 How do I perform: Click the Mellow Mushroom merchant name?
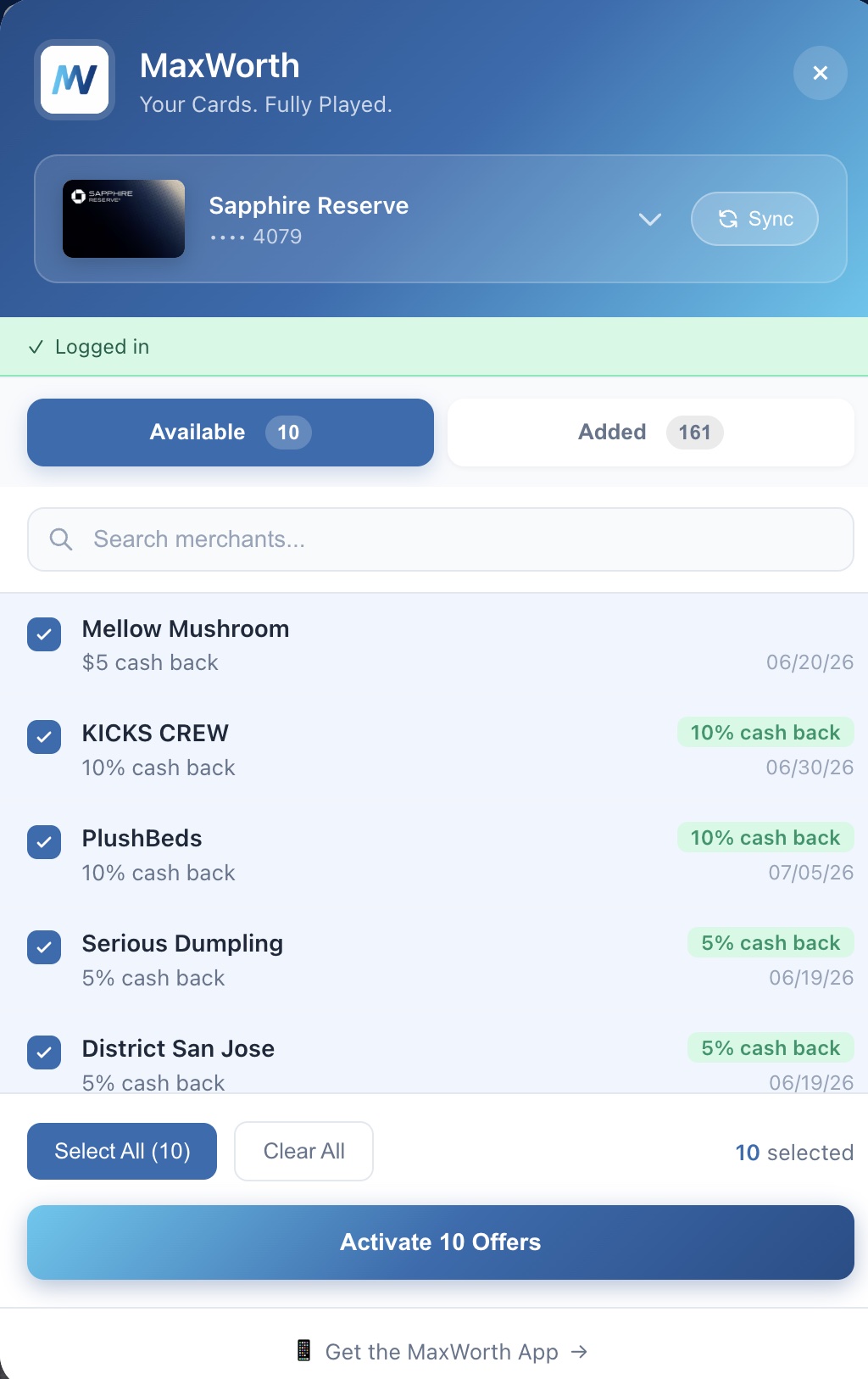coord(186,629)
